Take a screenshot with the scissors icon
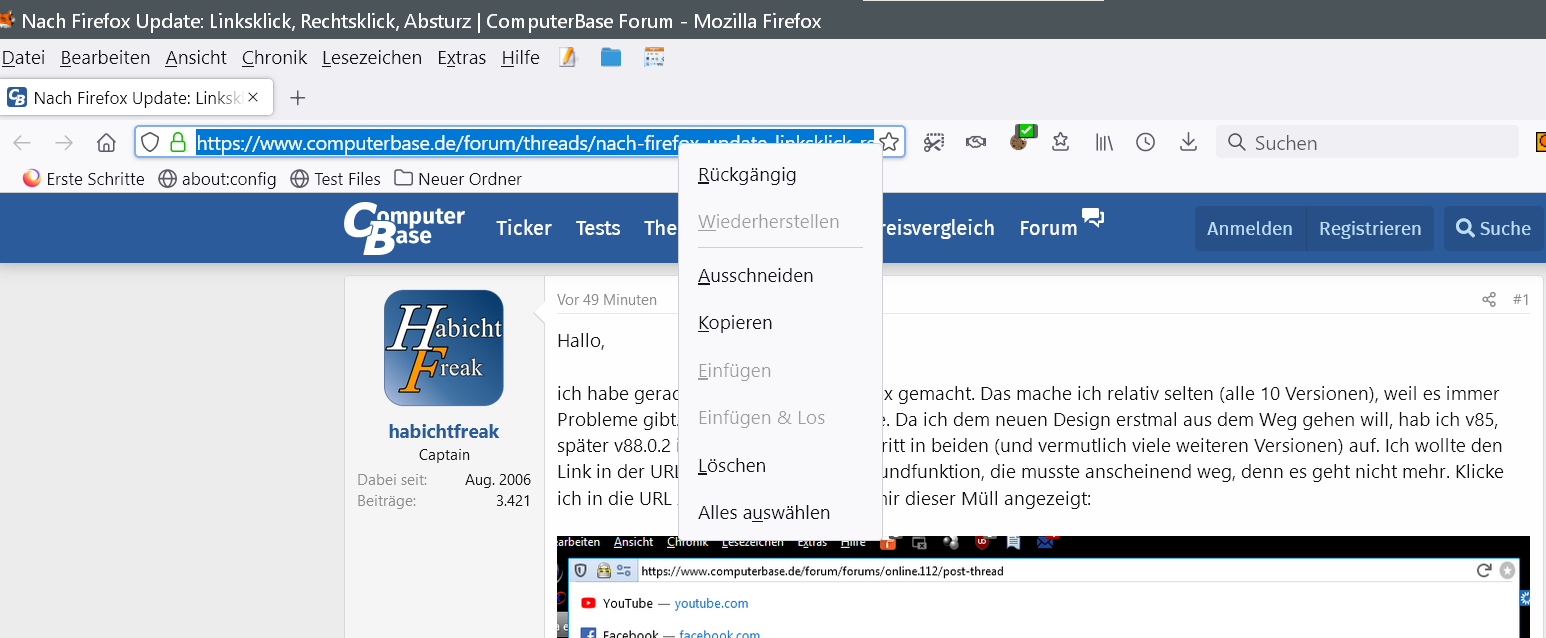The width and height of the screenshot is (1546, 638). tap(934, 142)
